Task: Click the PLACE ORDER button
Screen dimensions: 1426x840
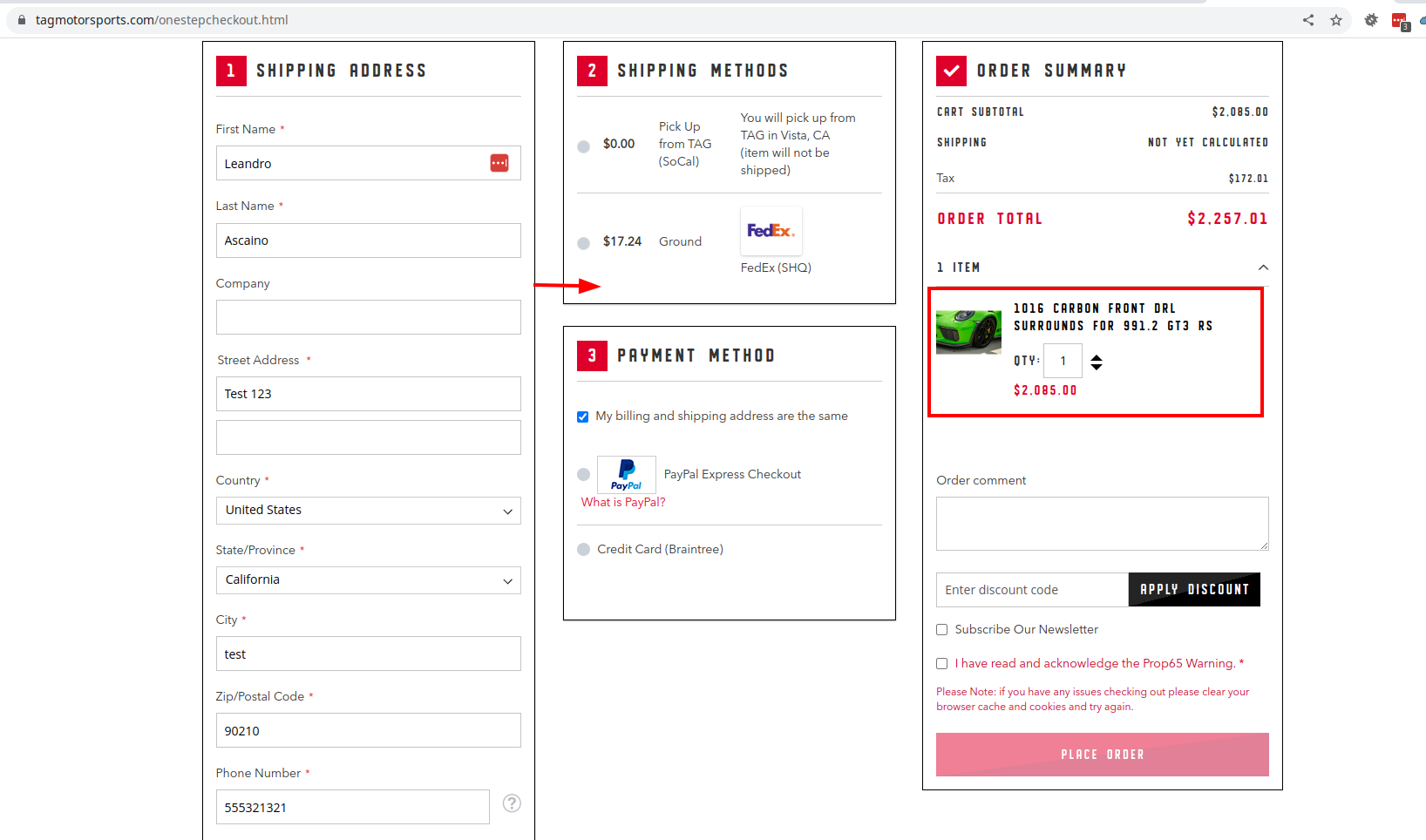Action: 1102,755
